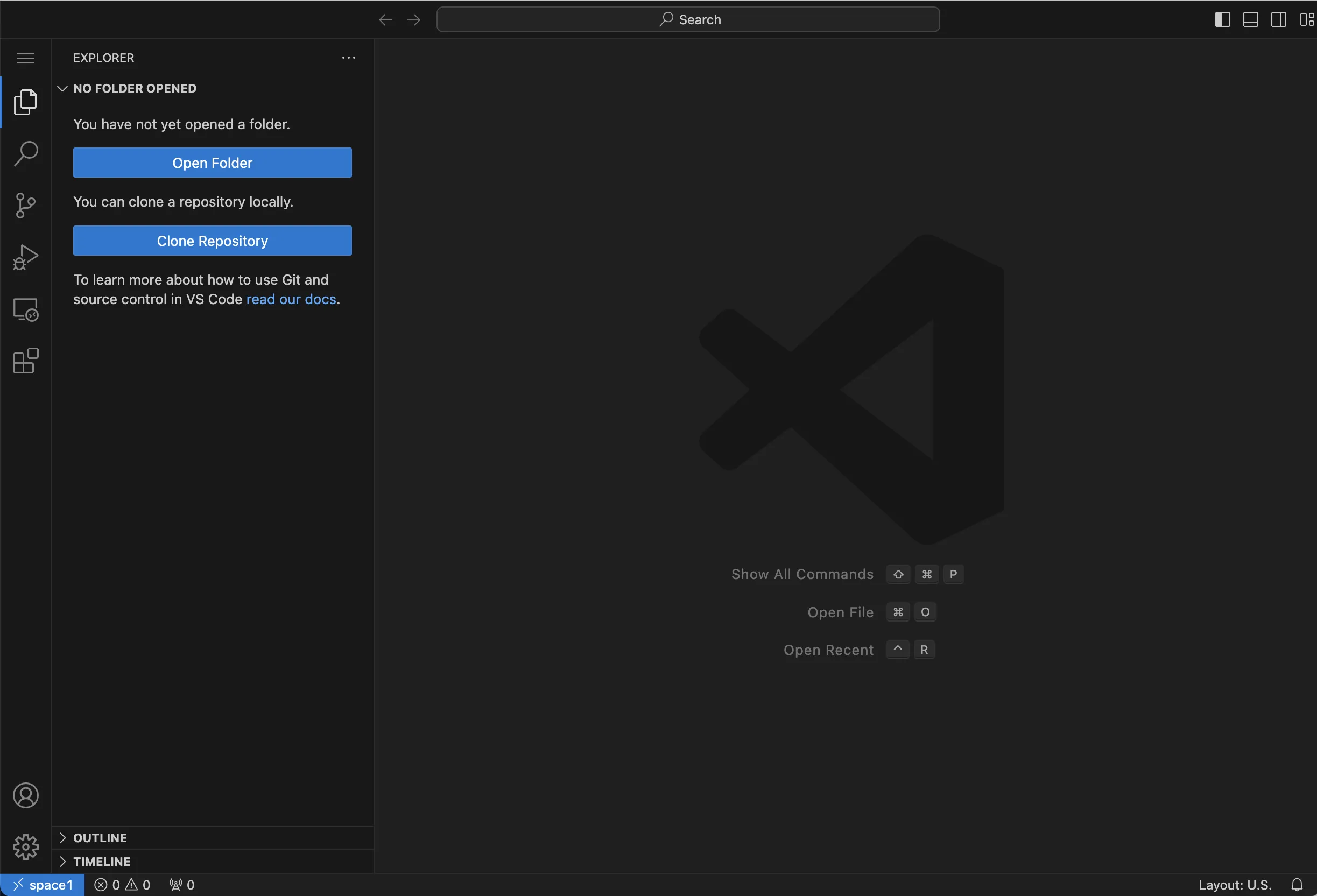This screenshot has width=1317, height=896.
Task: Open the Accounts menu icon
Action: pos(25,796)
